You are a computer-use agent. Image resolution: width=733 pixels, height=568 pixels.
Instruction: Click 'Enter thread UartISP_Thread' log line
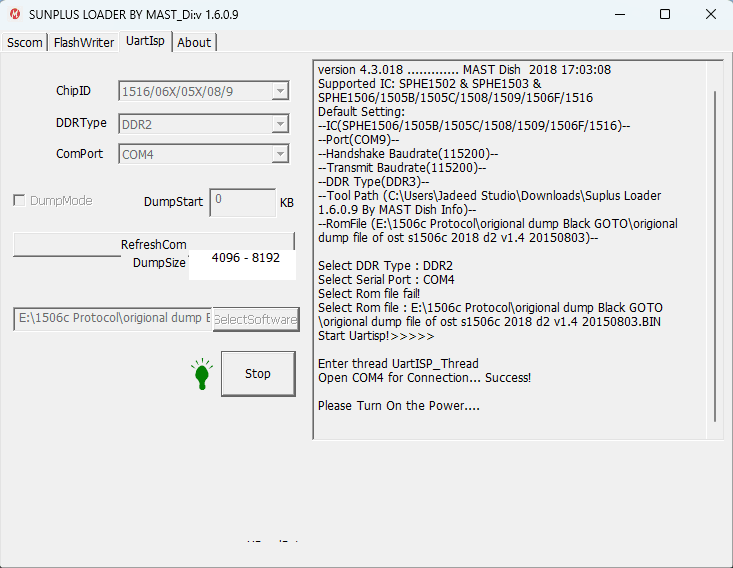click(398, 364)
